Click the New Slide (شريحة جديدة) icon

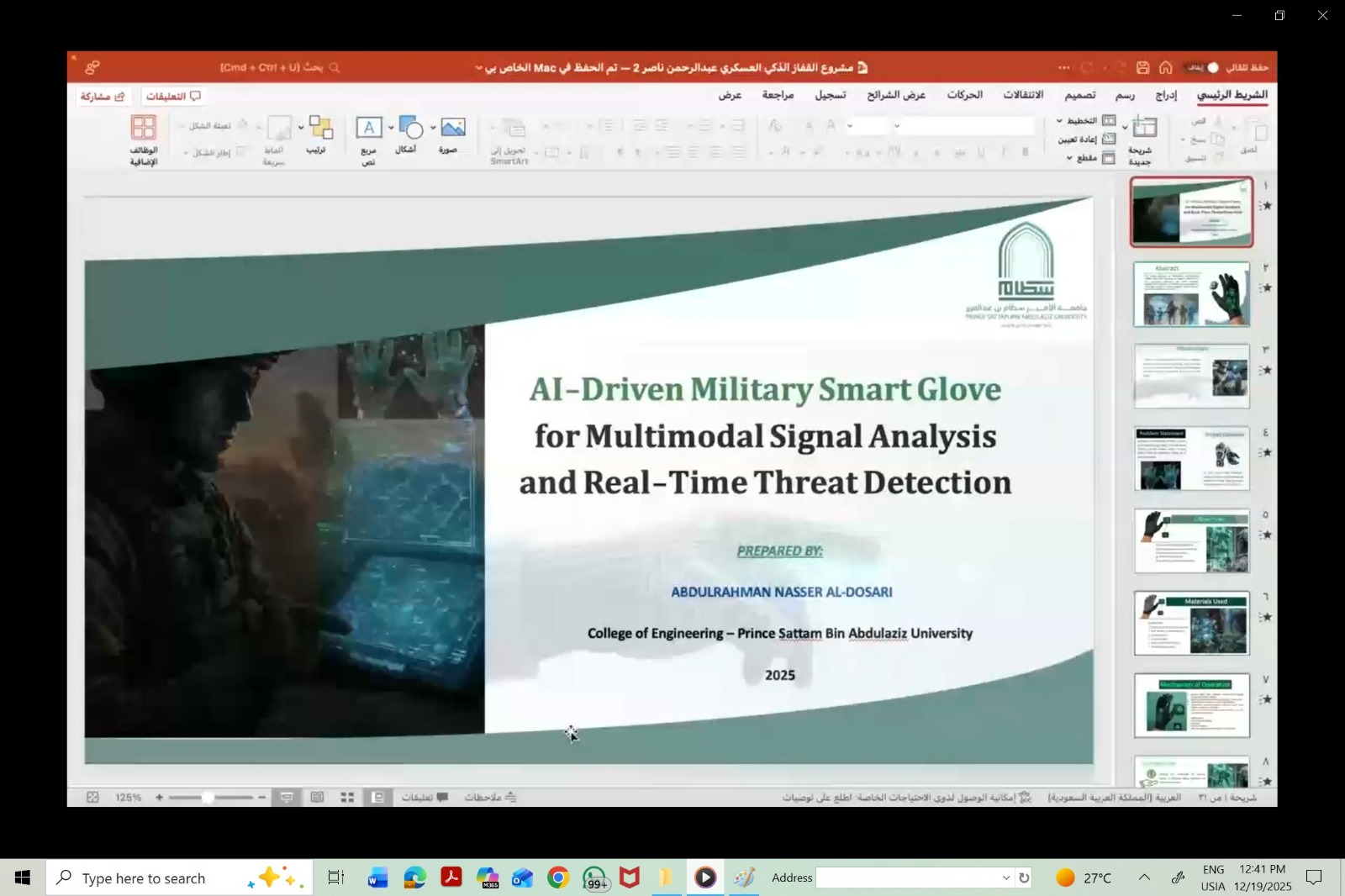[x=1143, y=129]
